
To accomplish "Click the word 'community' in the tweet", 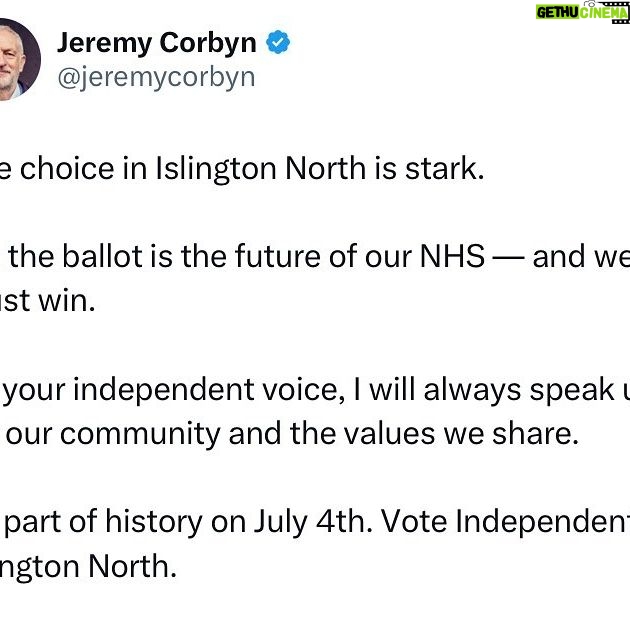I will point(140,434).
